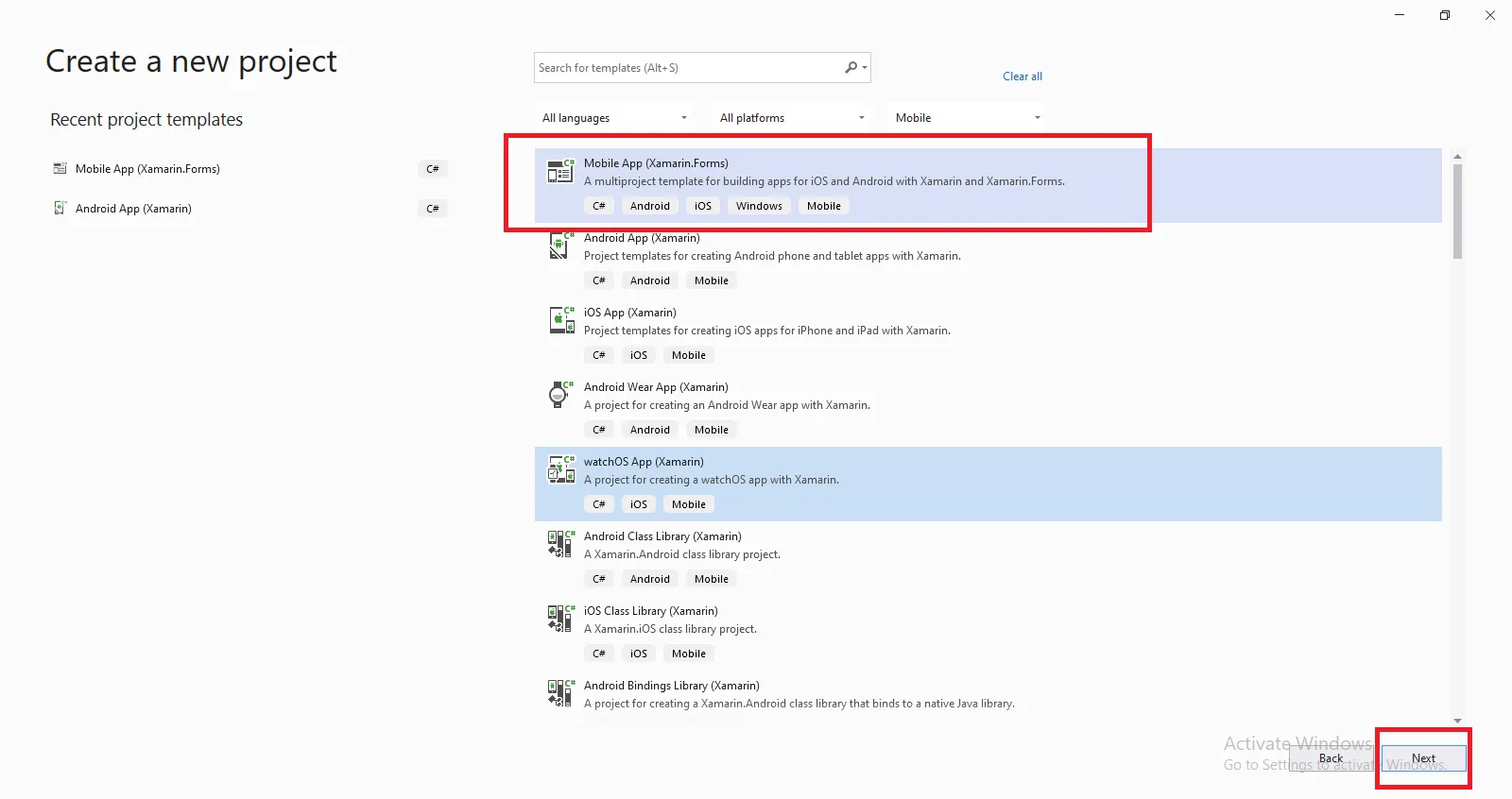Click the Android Wear App watch icon
Viewport: 1512px width, 799px height.
[560, 395]
